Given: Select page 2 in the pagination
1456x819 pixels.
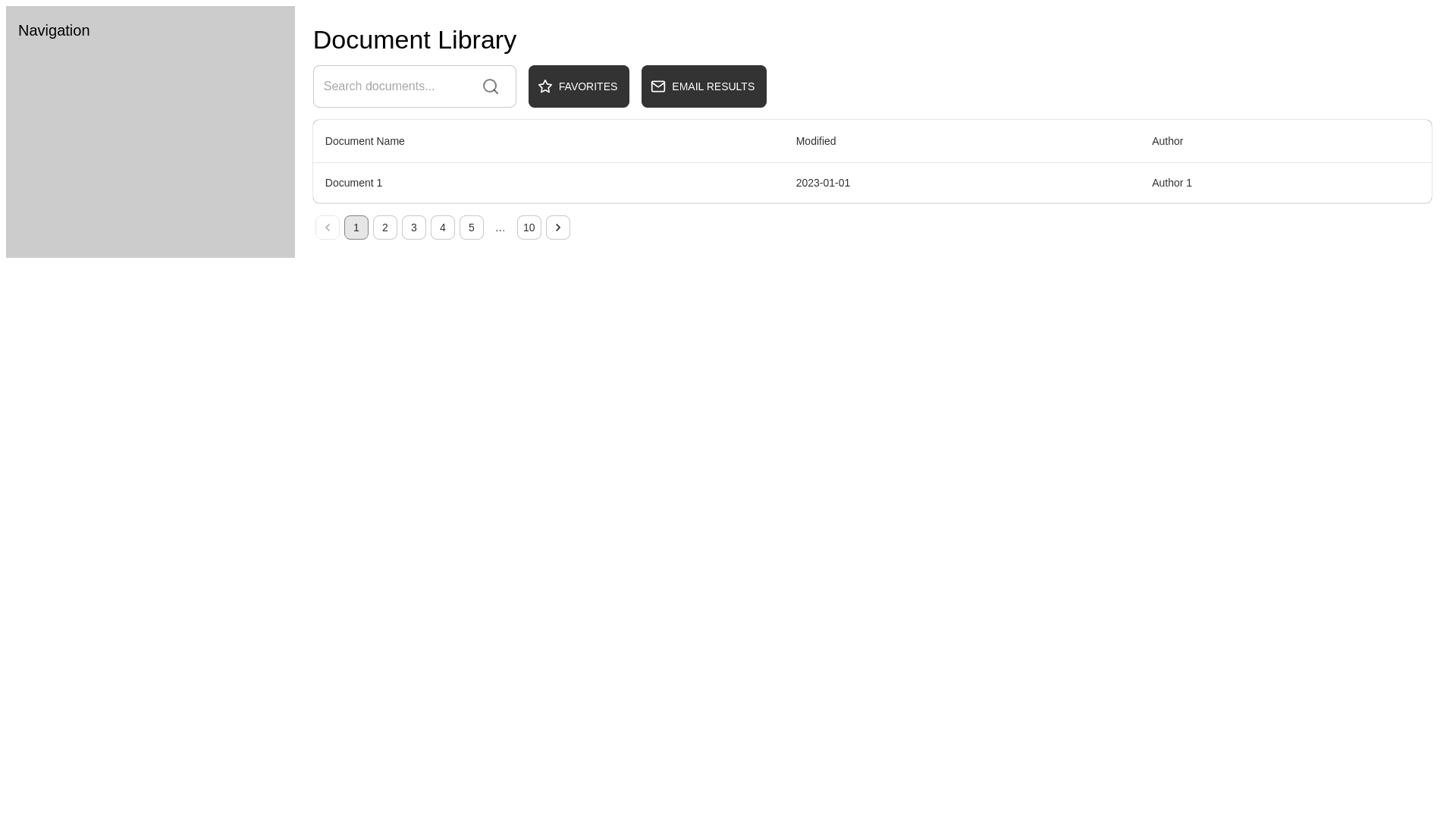Looking at the screenshot, I should [384, 227].
